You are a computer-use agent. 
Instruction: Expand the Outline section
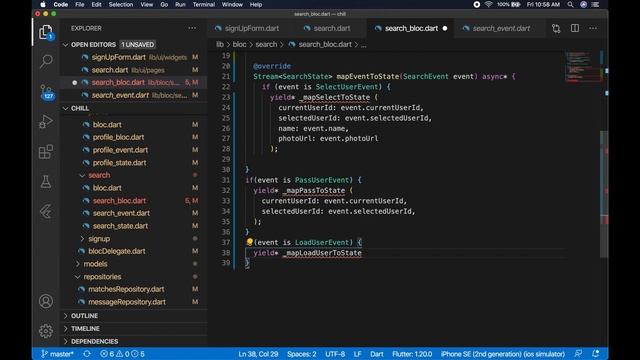[66, 316]
